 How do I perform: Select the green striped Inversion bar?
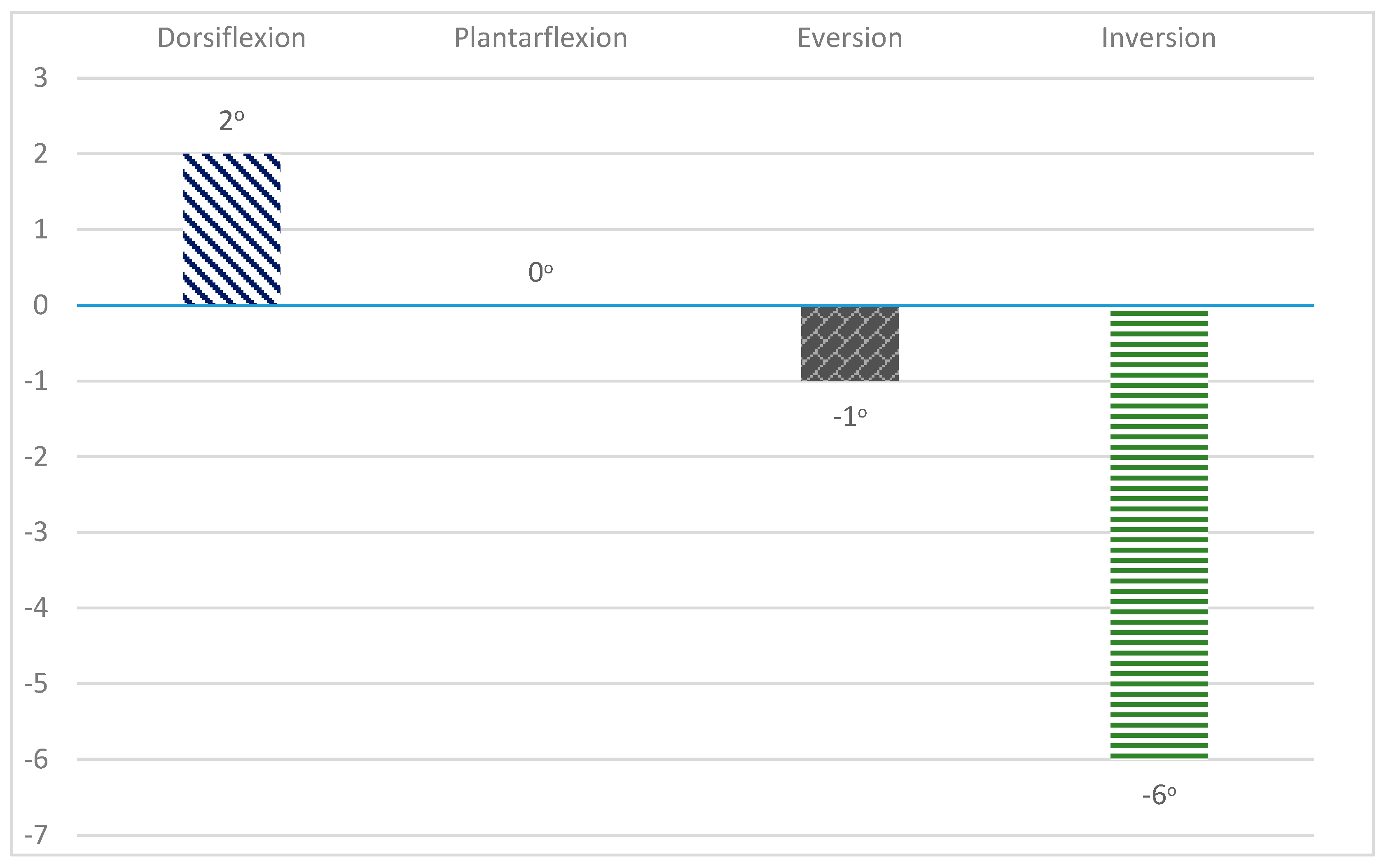(x=1158, y=534)
